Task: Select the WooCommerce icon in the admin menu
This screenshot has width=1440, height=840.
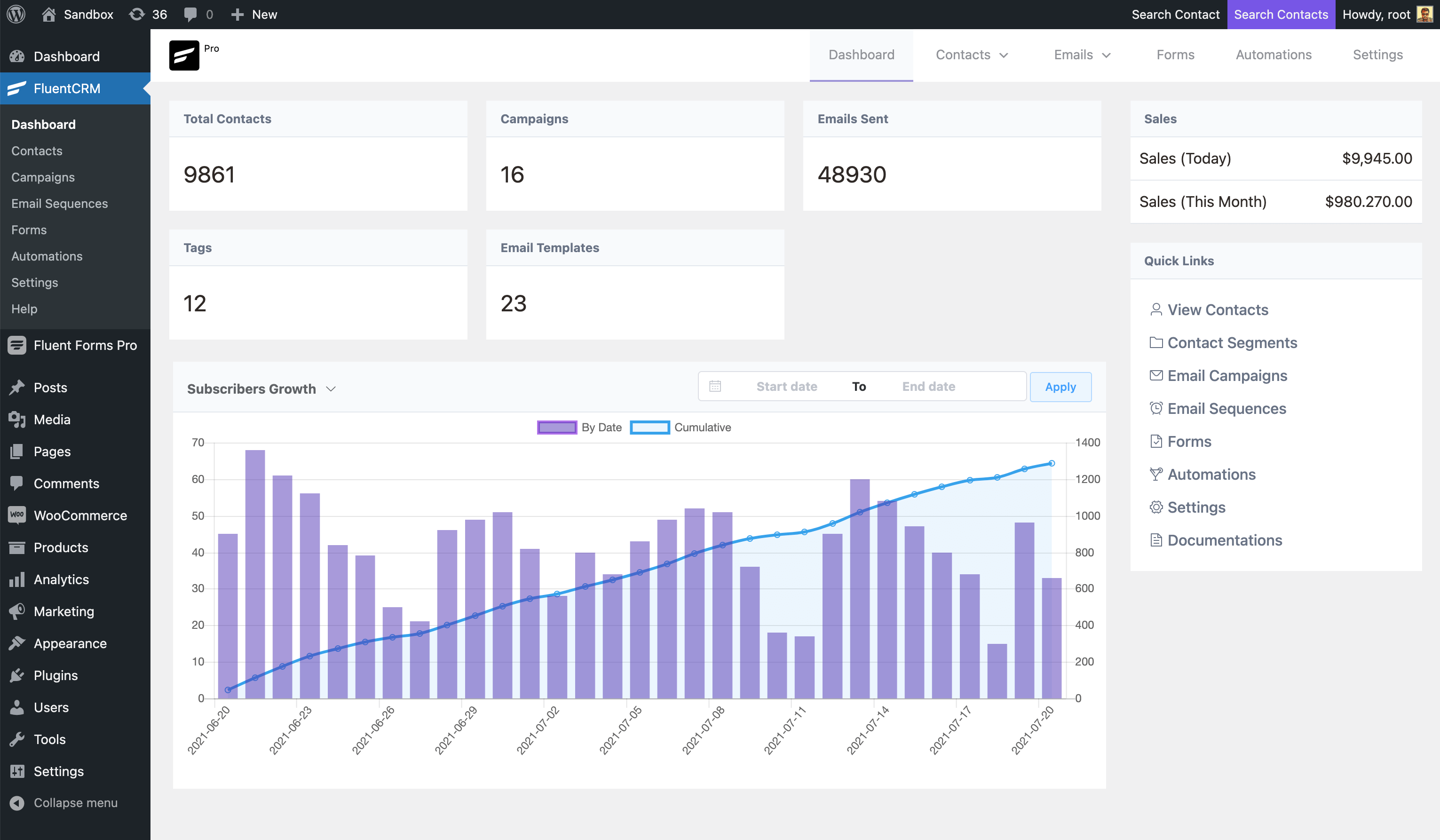Action: tap(17, 515)
